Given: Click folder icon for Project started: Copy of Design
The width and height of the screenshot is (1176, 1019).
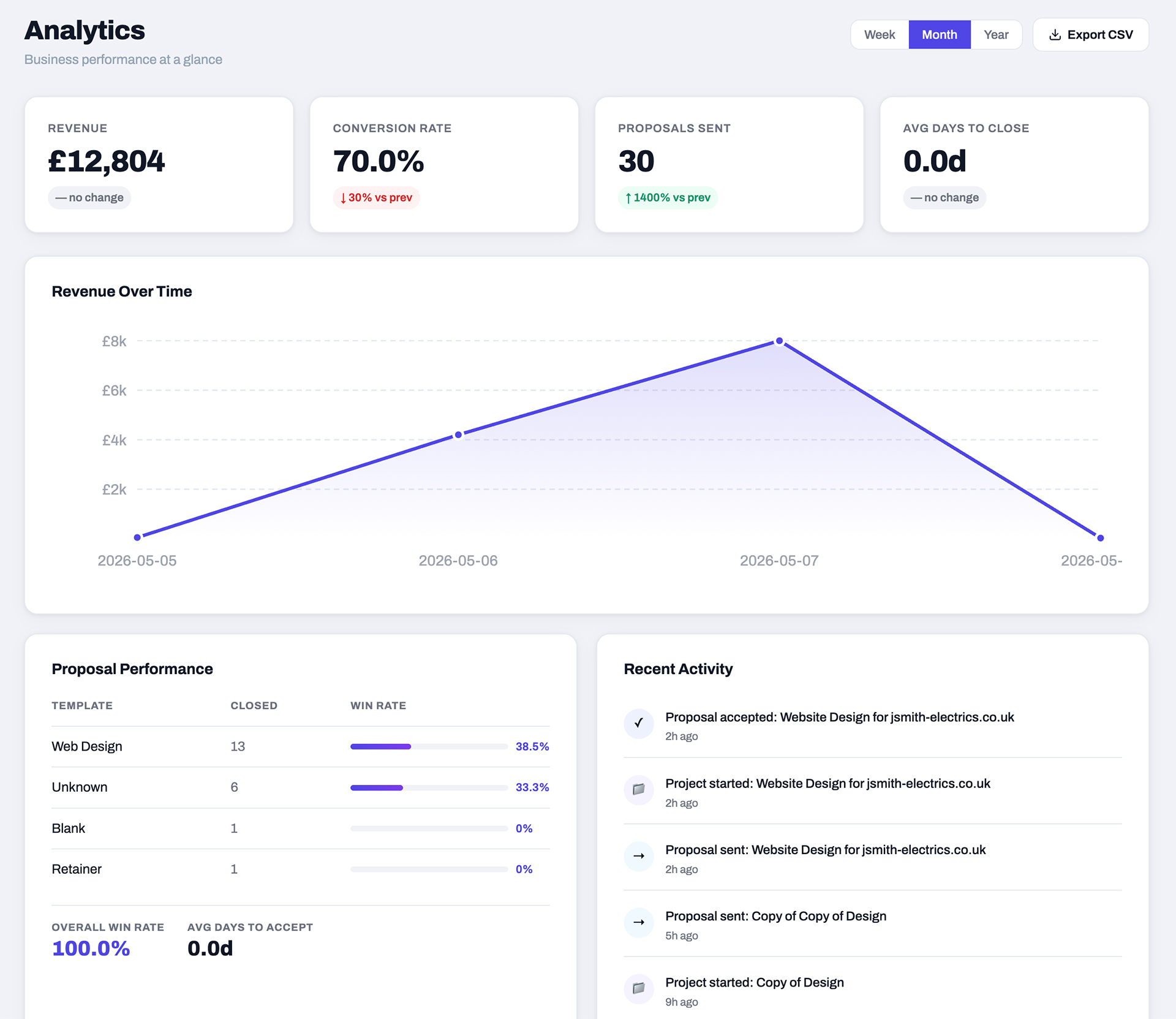Looking at the screenshot, I should tap(639, 988).
